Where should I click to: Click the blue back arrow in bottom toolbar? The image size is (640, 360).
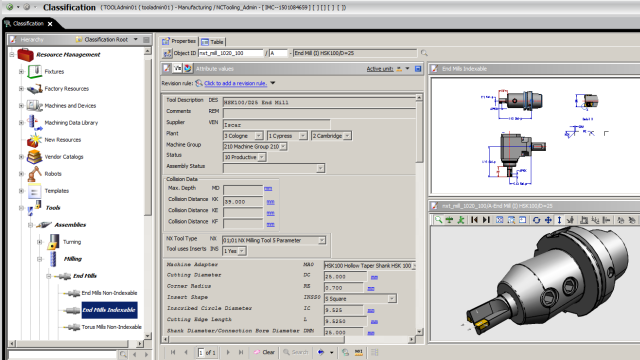pos(321,352)
